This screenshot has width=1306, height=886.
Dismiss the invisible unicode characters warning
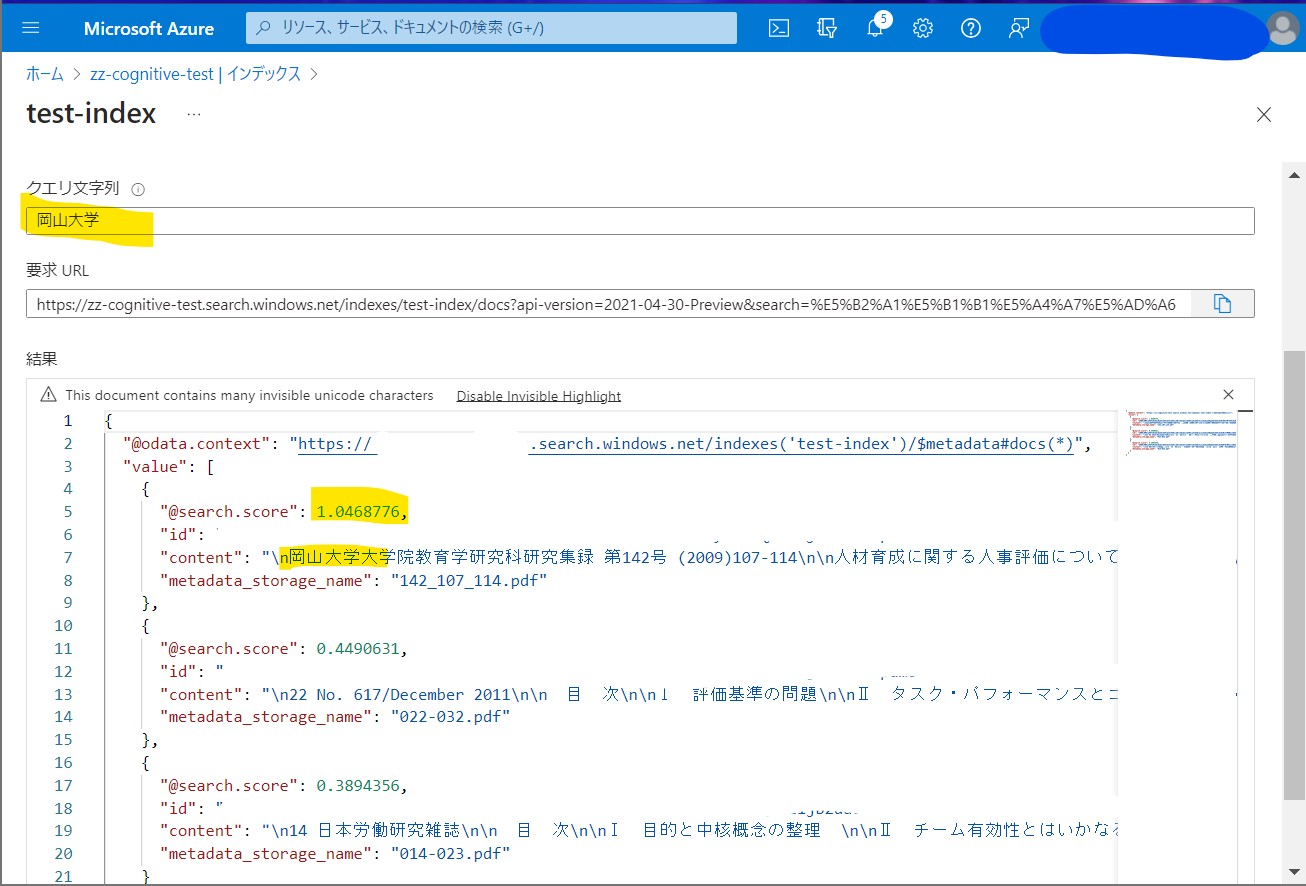click(1229, 395)
